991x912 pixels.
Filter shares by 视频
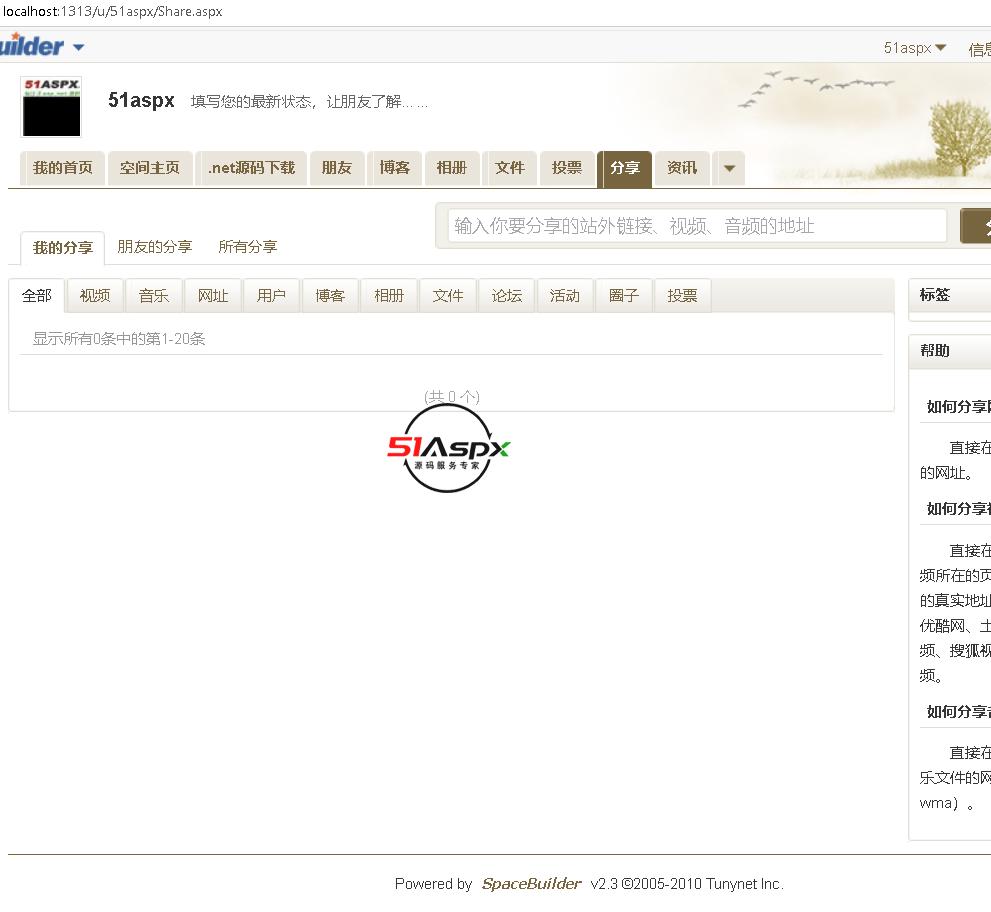pyautogui.click(x=95, y=295)
